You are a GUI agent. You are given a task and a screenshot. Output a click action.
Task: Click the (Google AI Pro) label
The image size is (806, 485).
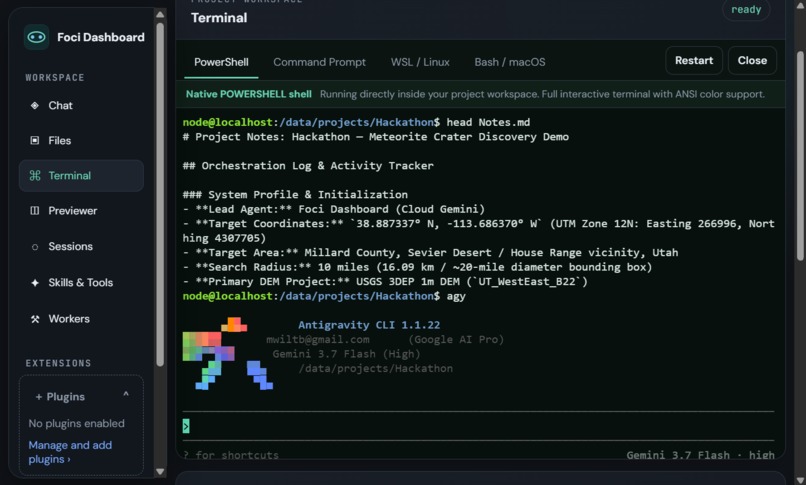(456, 340)
